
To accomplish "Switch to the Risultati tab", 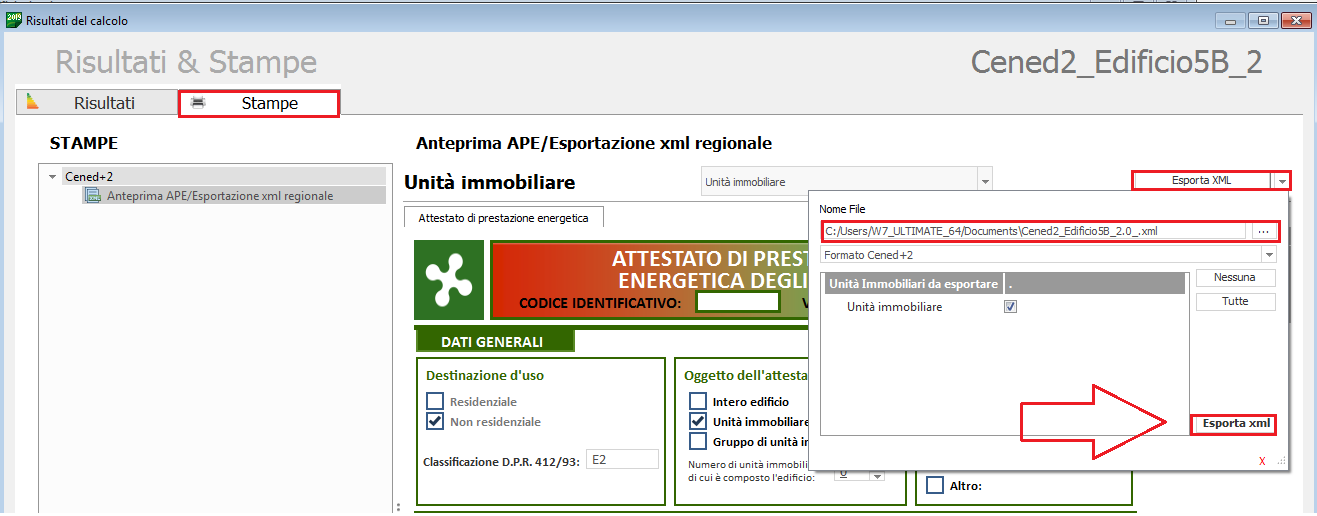I will pos(103,103).
